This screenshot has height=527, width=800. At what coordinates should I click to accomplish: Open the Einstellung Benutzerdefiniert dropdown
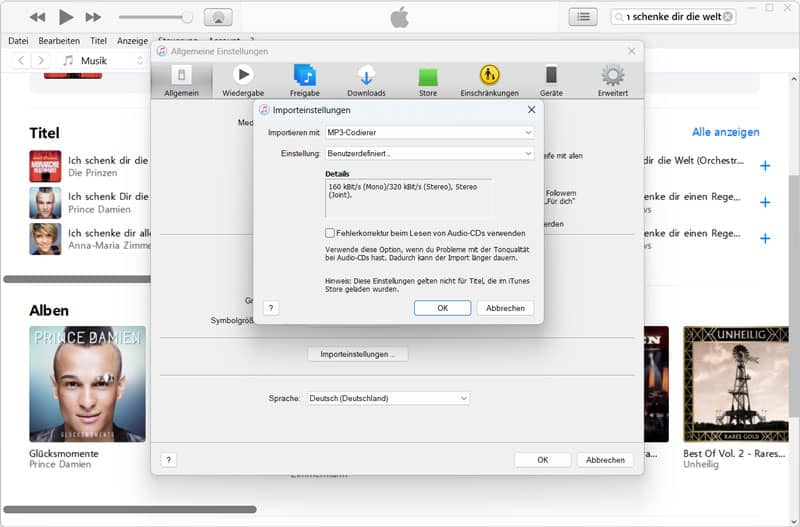[x=430, y=154]
